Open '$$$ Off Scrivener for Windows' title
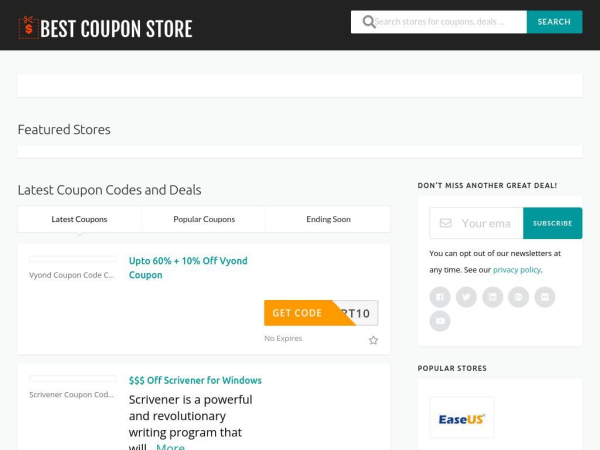600x450 pixels. (195, 380)
